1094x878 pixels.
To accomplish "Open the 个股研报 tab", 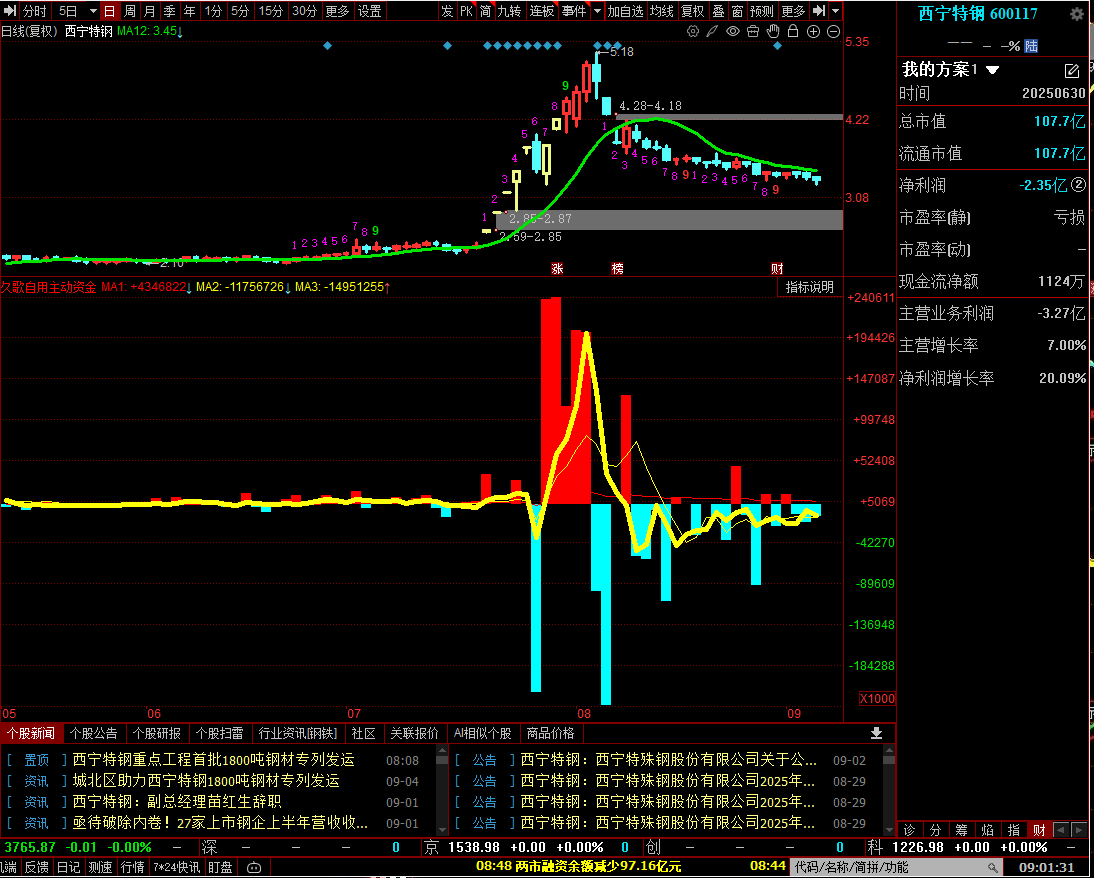I will pyautogui.click(x=157, y=734).
